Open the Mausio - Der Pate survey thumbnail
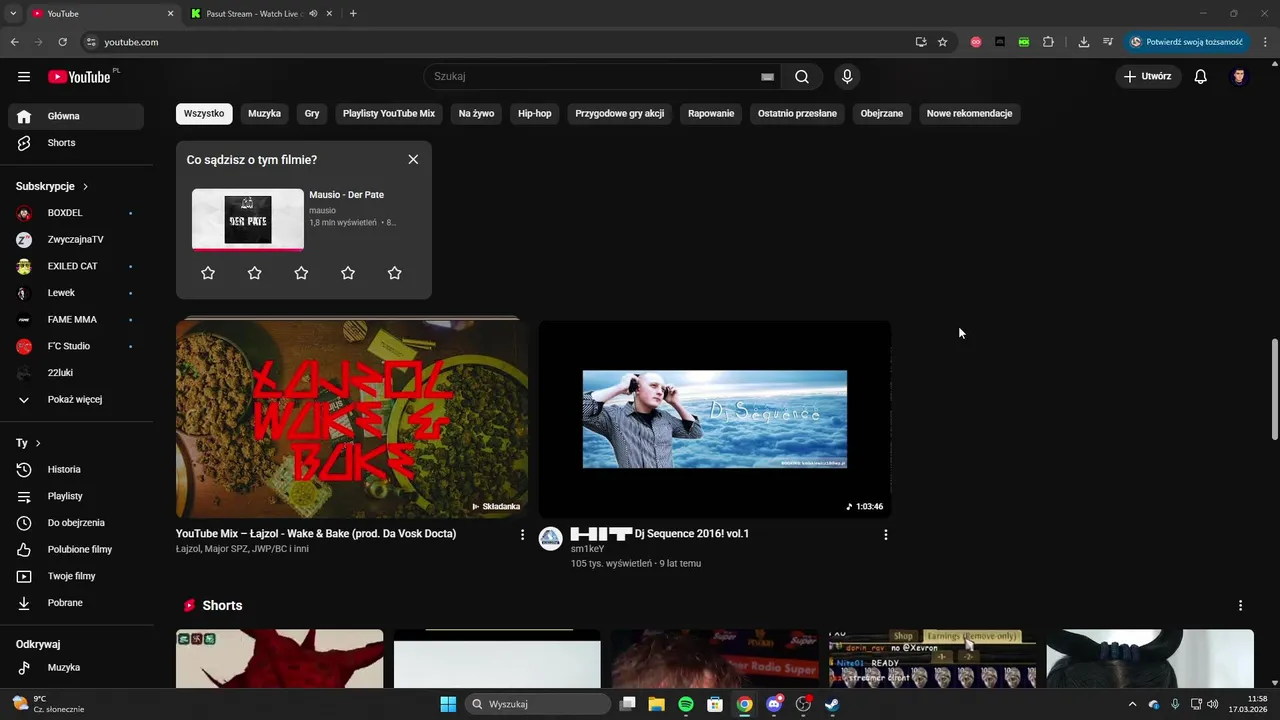 (x=248, y=220)
